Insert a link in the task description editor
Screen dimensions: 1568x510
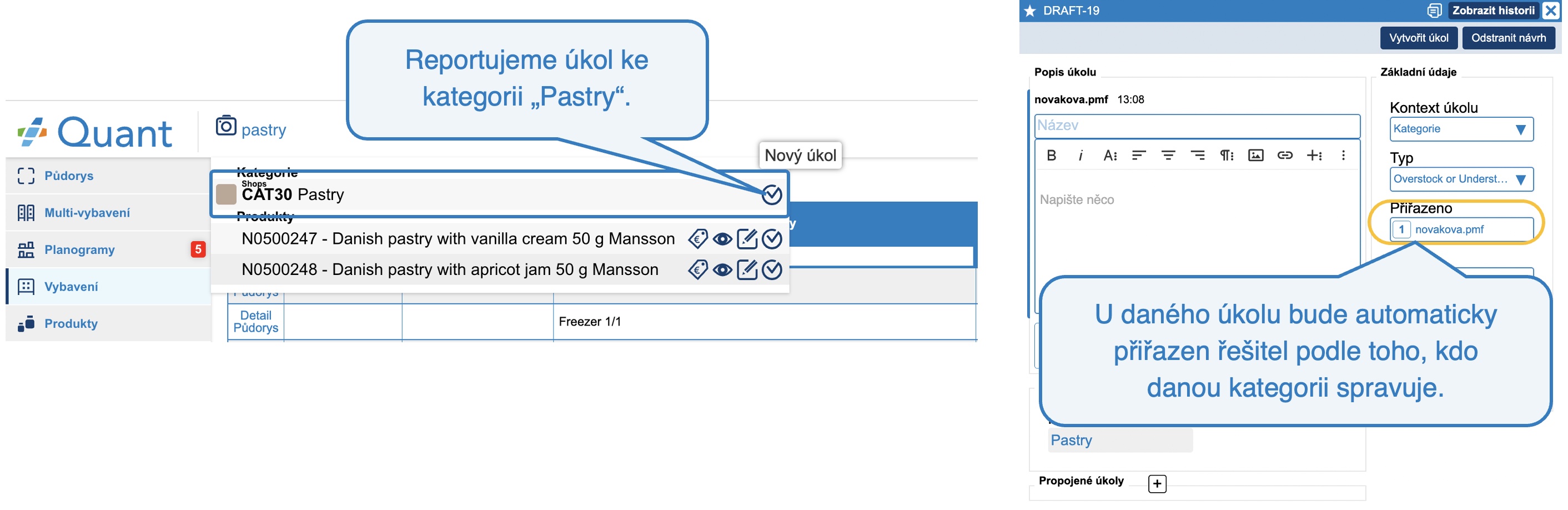1284,156
